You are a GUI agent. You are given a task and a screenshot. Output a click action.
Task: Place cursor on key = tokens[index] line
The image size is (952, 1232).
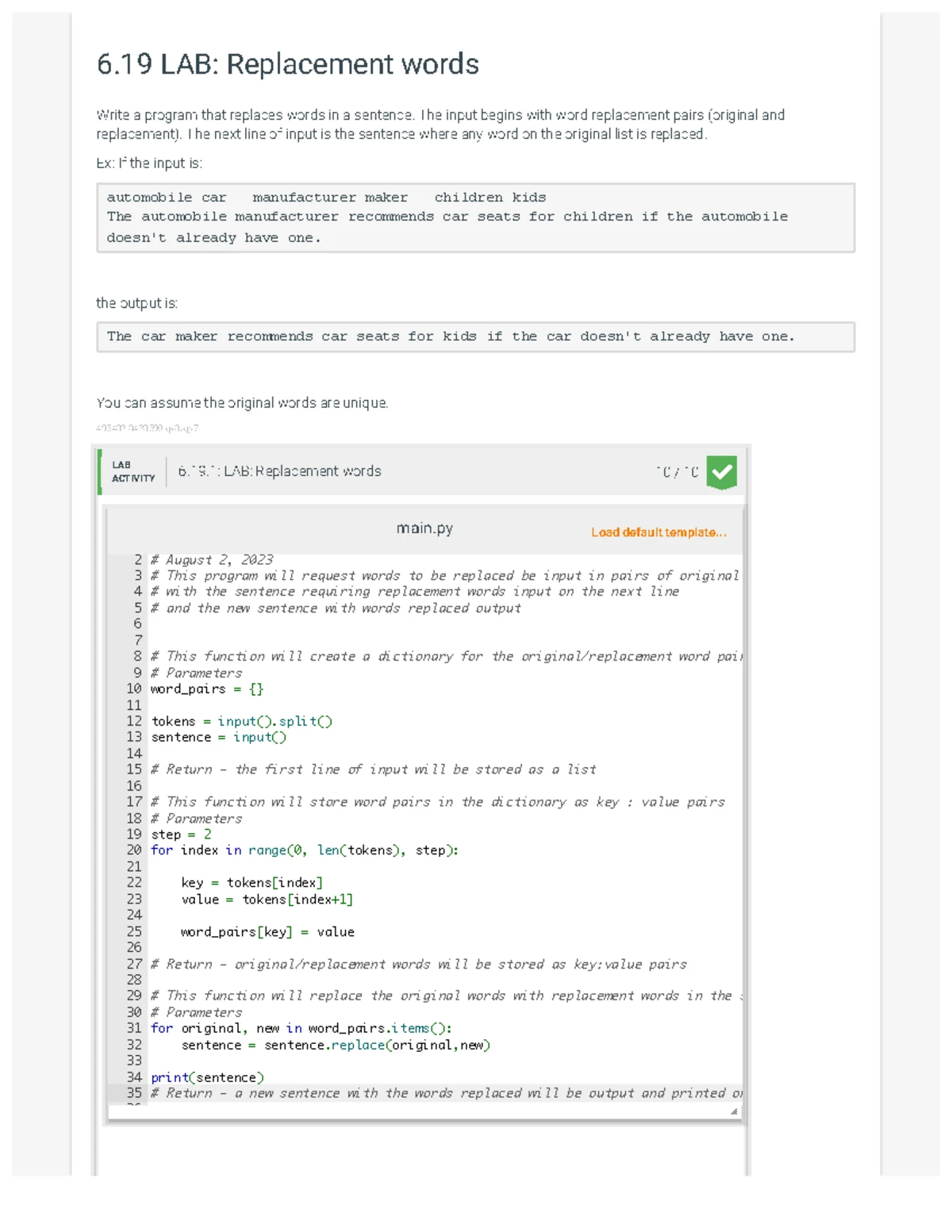251,882
